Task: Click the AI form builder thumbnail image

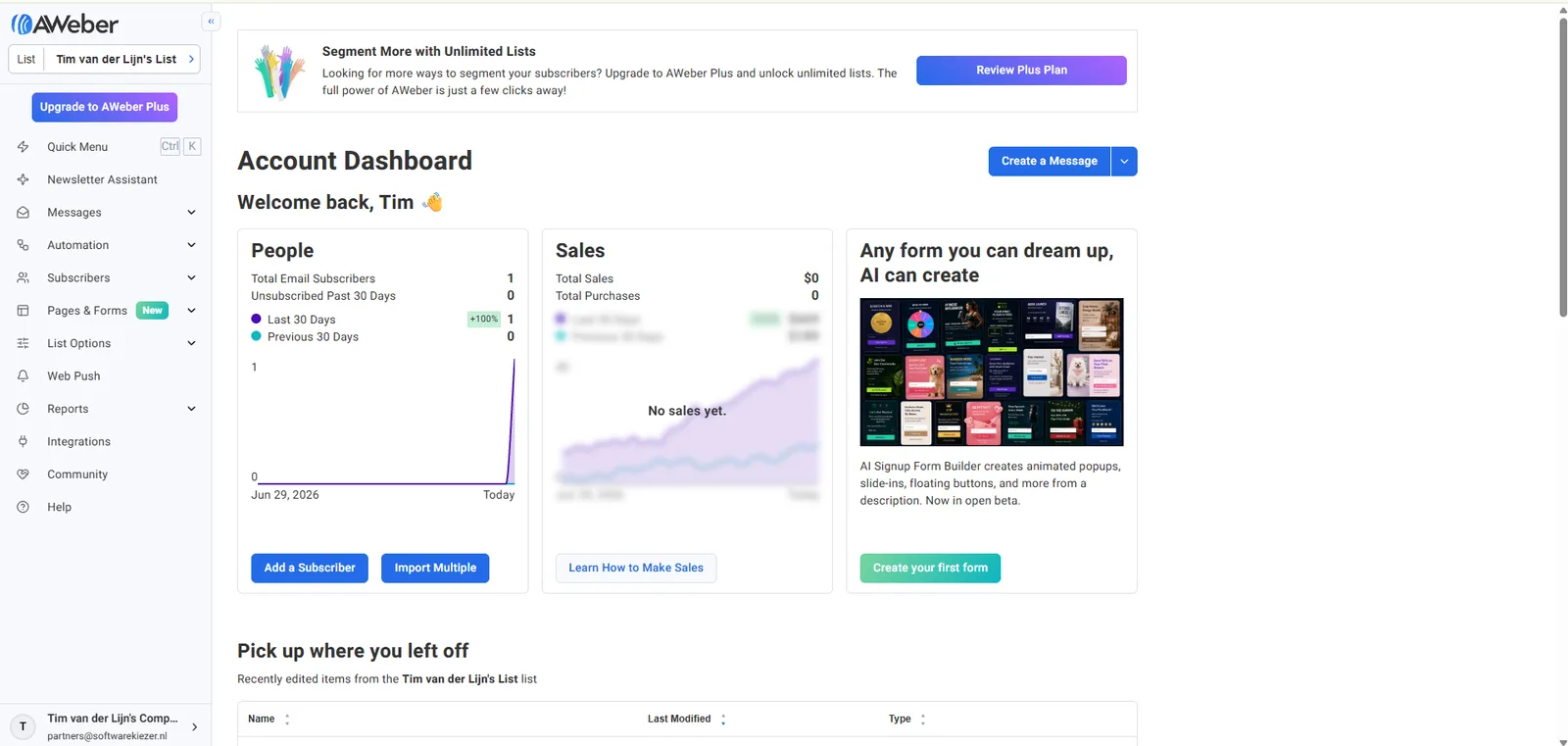Action: pyautogui.click(x=992, y=373)
